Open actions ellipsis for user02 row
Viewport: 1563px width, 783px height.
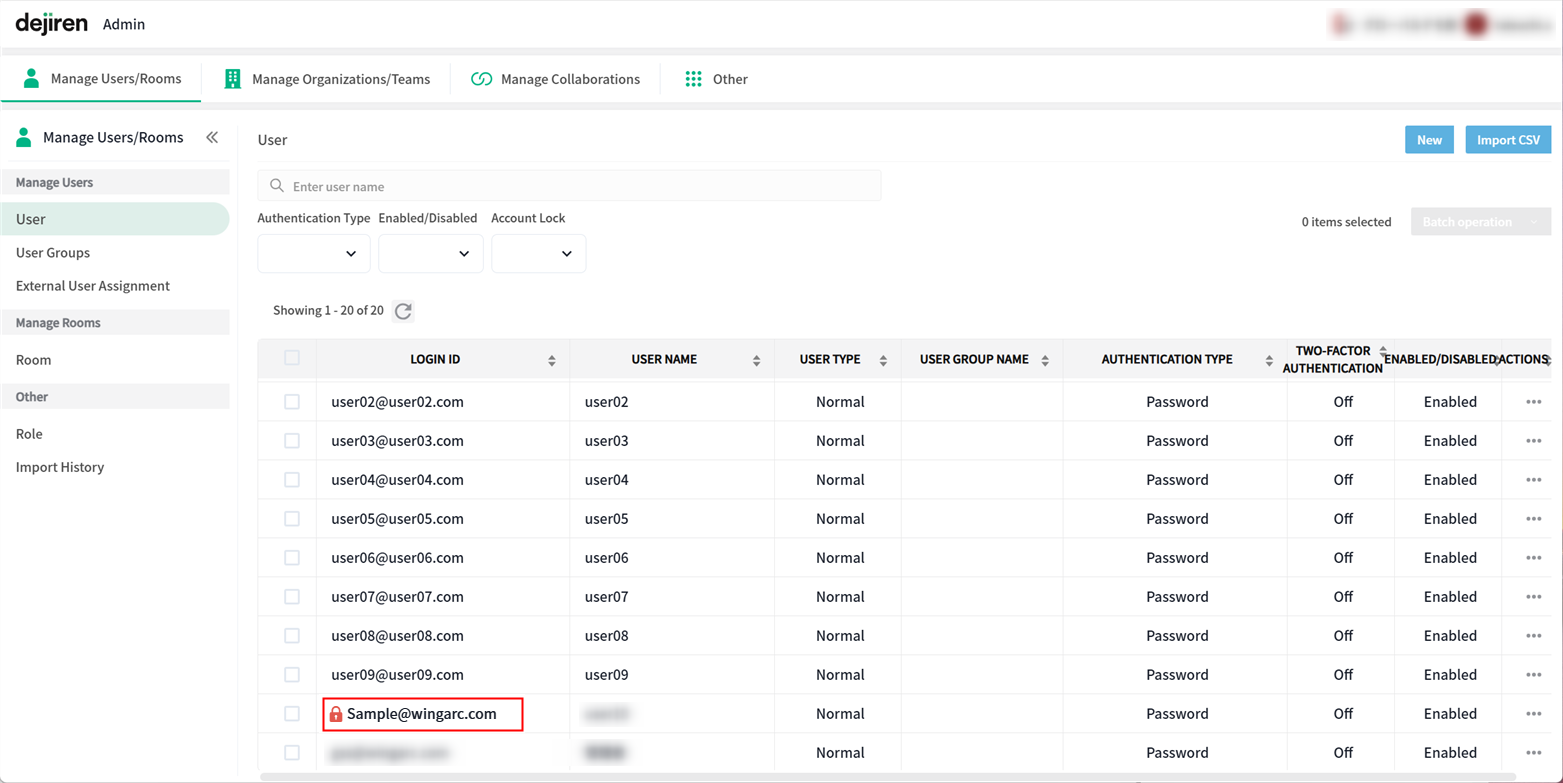tap(1533, 402)
